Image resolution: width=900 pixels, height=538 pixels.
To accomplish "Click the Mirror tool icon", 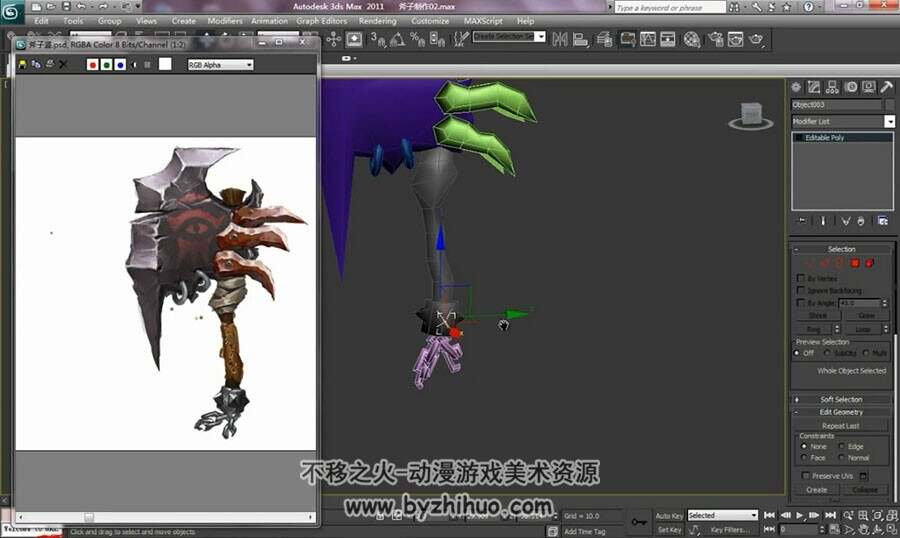I will [560, 39].
